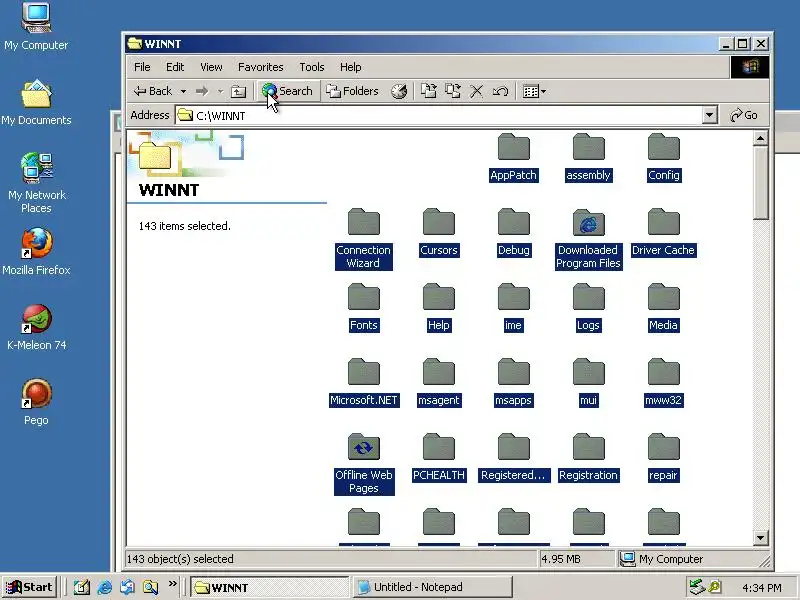The image size is (800, 600).
Task: Go up one folder level
Action: point(238,91)
